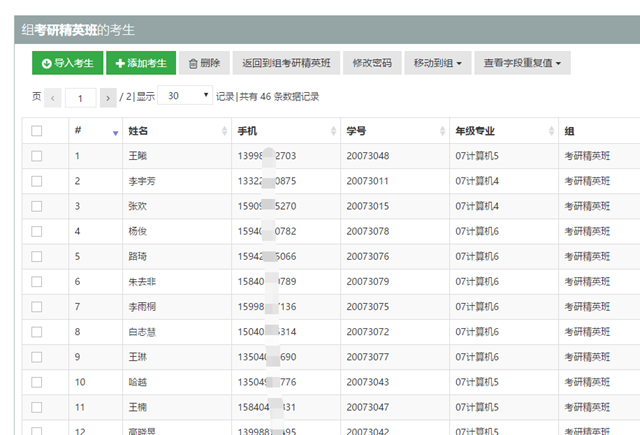This screenshot has height=435, width=640.
Task: Return via 返回到组考研精英班 button
Action: click(286, 63)
